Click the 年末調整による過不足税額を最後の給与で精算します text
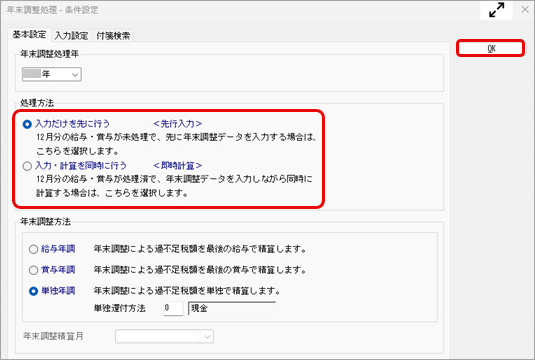Screen dimensions: 535x360 pyautogui.click(x=200, y=249)
